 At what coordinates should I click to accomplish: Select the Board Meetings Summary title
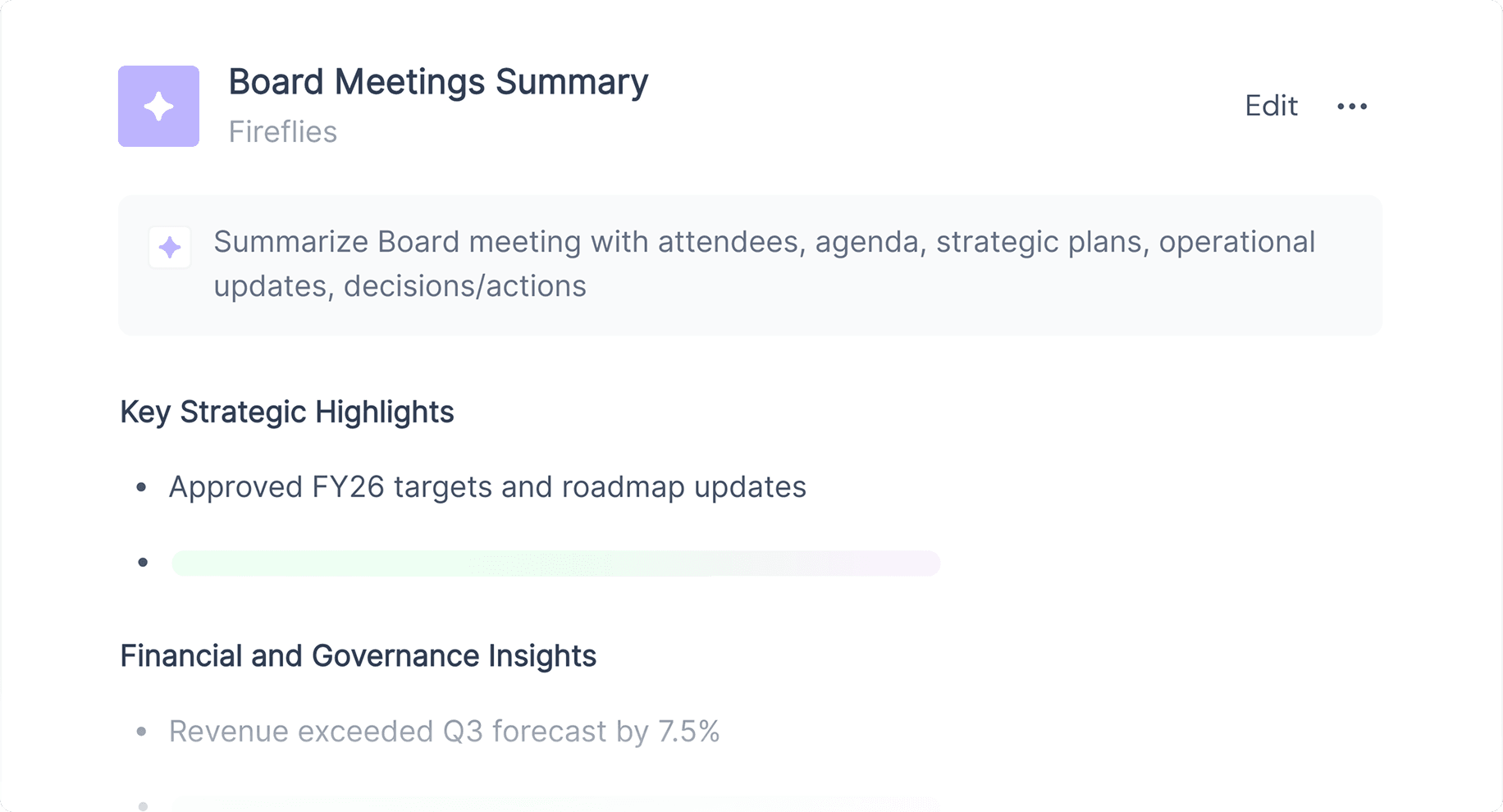(438, 82)
